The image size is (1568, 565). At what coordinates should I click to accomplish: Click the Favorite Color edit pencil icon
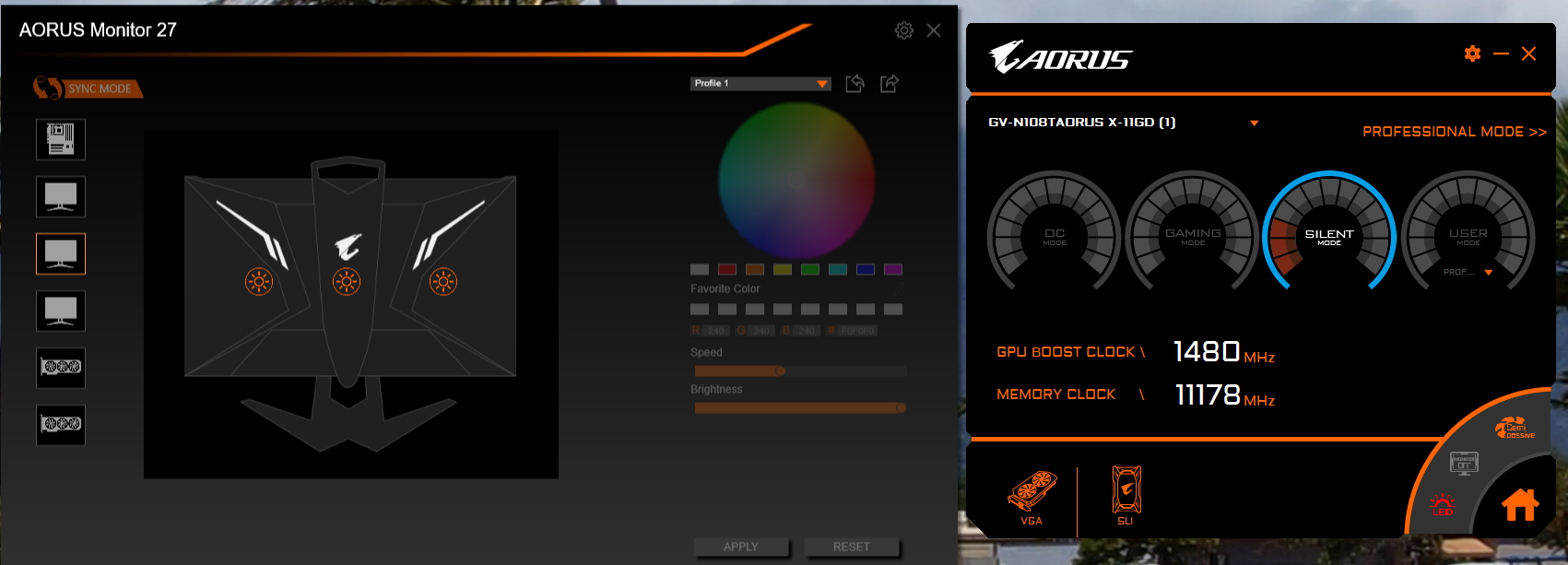click(897, 288)
